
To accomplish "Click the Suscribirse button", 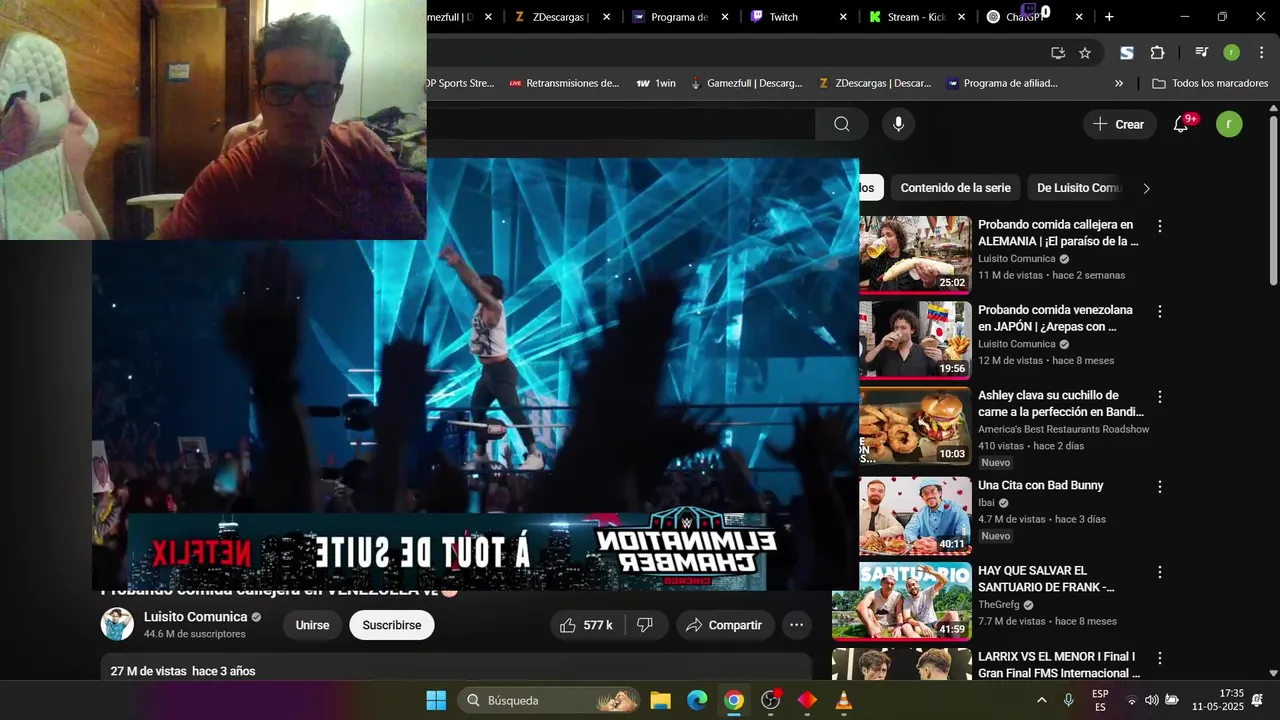I will click(392, 625).
